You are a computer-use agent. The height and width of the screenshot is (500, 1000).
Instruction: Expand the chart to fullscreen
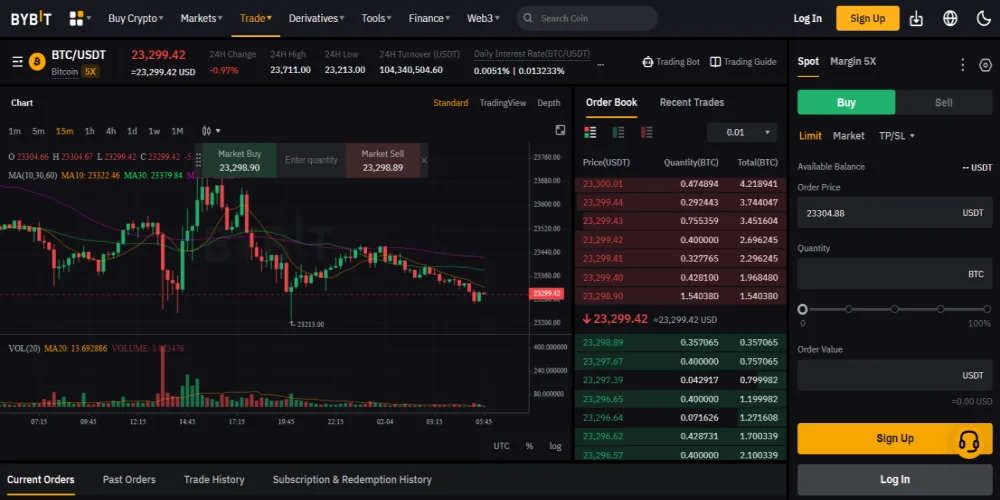[x=560, y=131]
